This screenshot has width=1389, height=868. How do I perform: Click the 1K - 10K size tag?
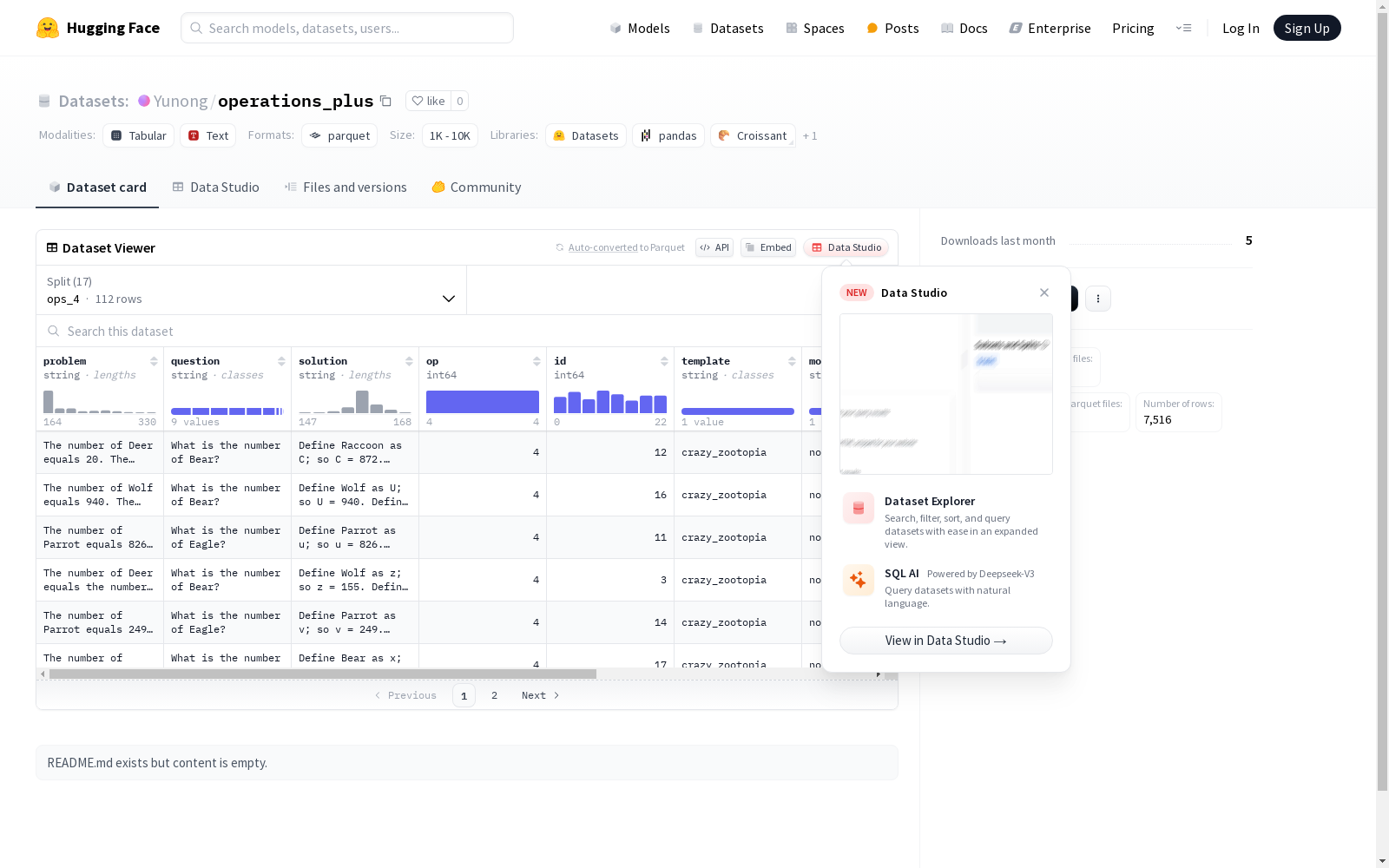pos(450,135)
